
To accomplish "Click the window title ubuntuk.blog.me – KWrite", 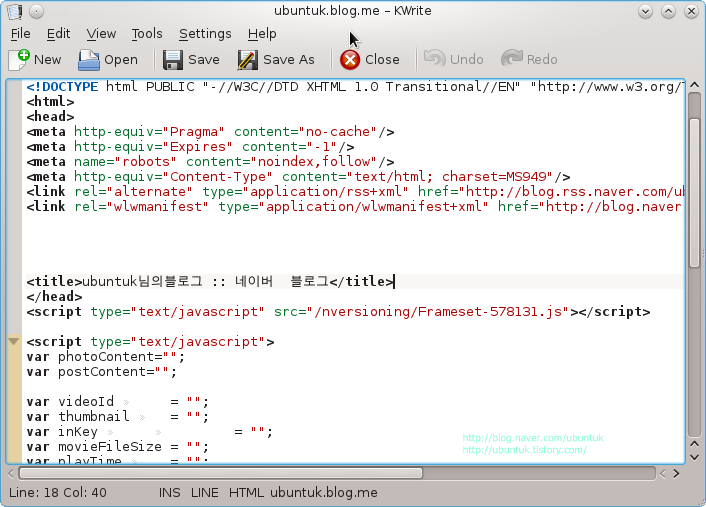I will point(353,11).
